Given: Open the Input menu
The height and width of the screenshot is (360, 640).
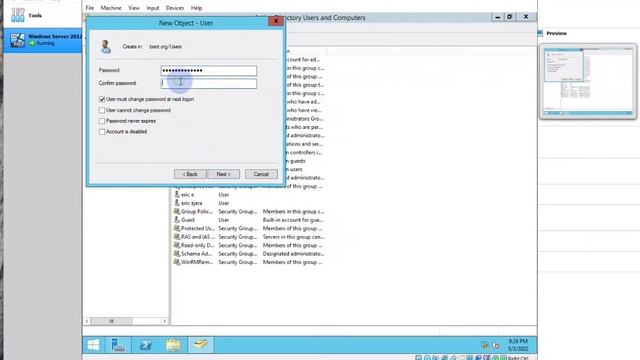Looking at the screenshot, I should pos(153,8).
